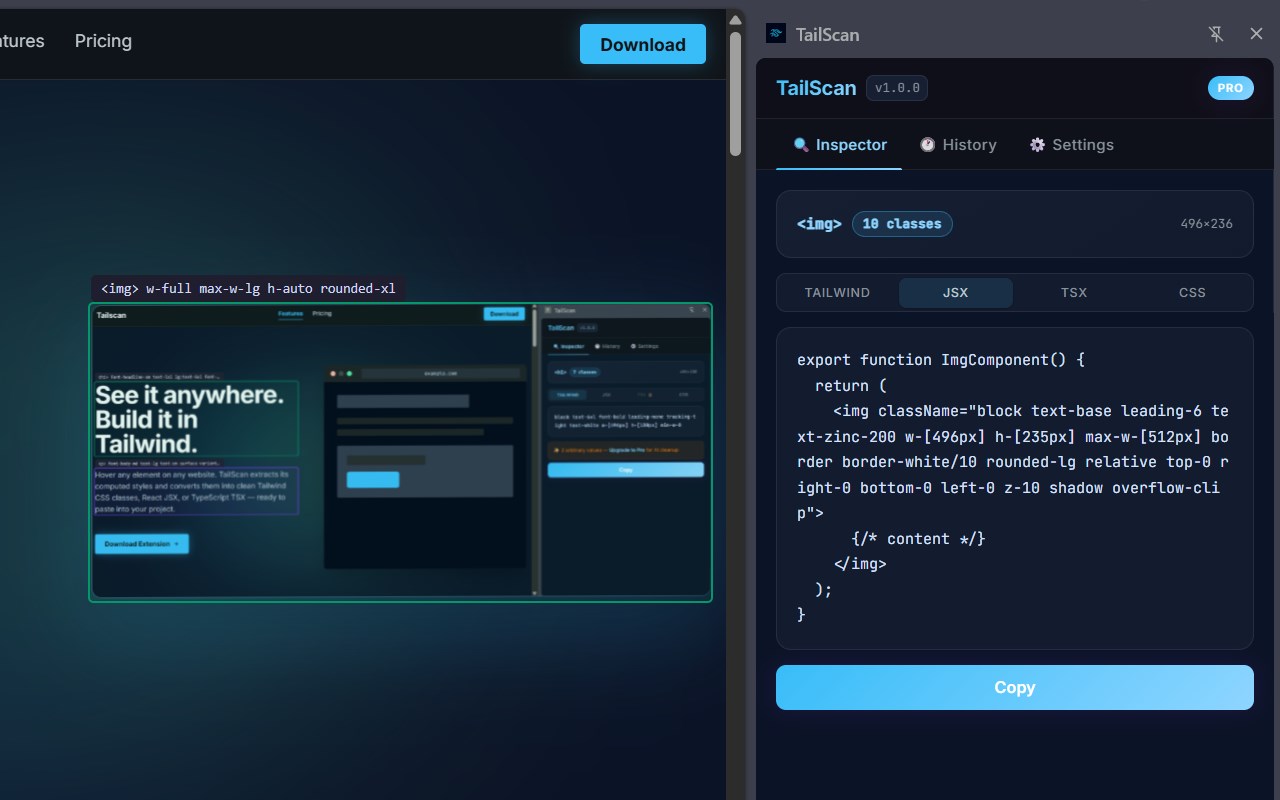Click the TailScan logo icon in the side panel header

pos(776,34)
